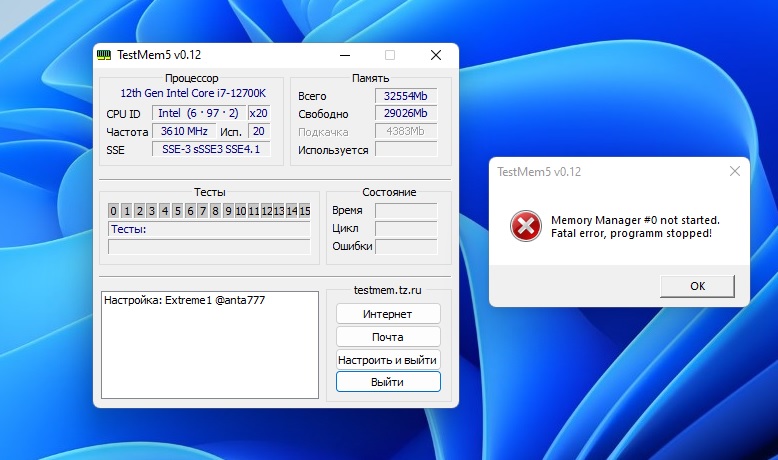This screenshot has height=460, width=778.
Task: Click the Тесты: status field
Action: pyautogui.click(x=209, y=229)
